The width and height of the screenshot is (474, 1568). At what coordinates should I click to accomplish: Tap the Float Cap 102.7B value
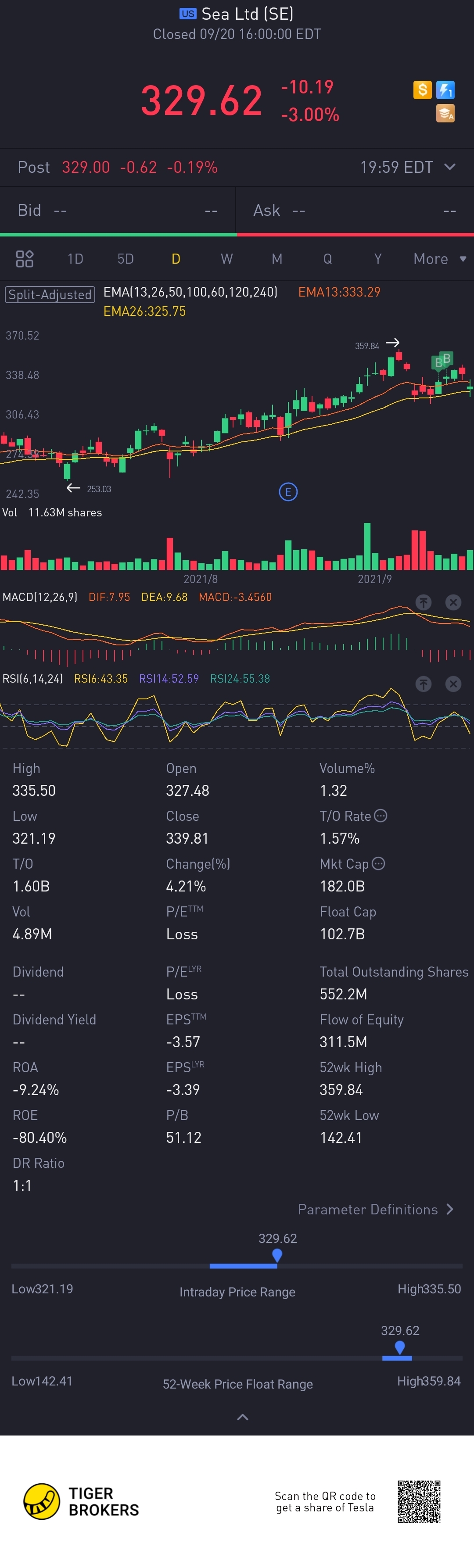[x=342, y=934]
